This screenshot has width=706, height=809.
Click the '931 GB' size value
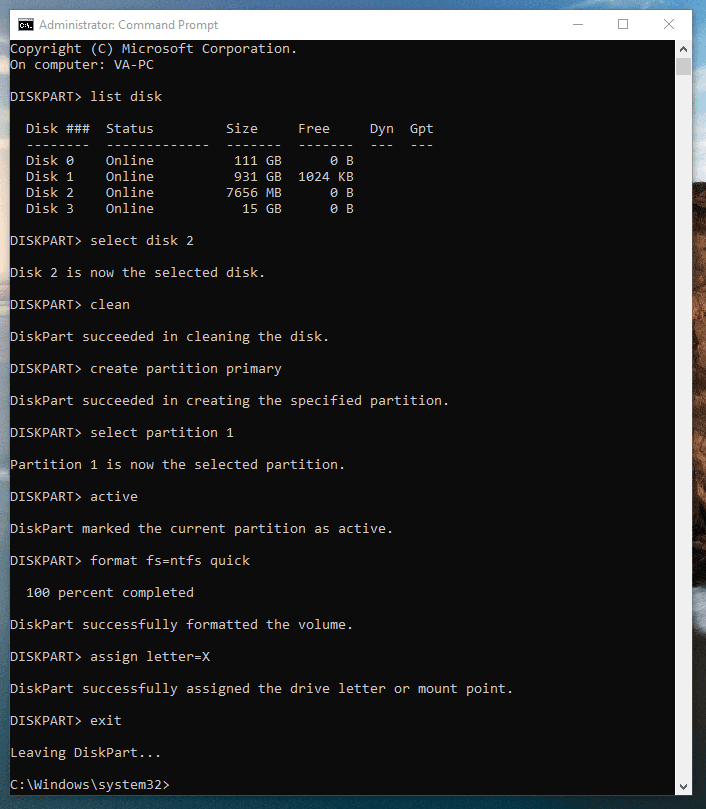[x=258, y=177]
